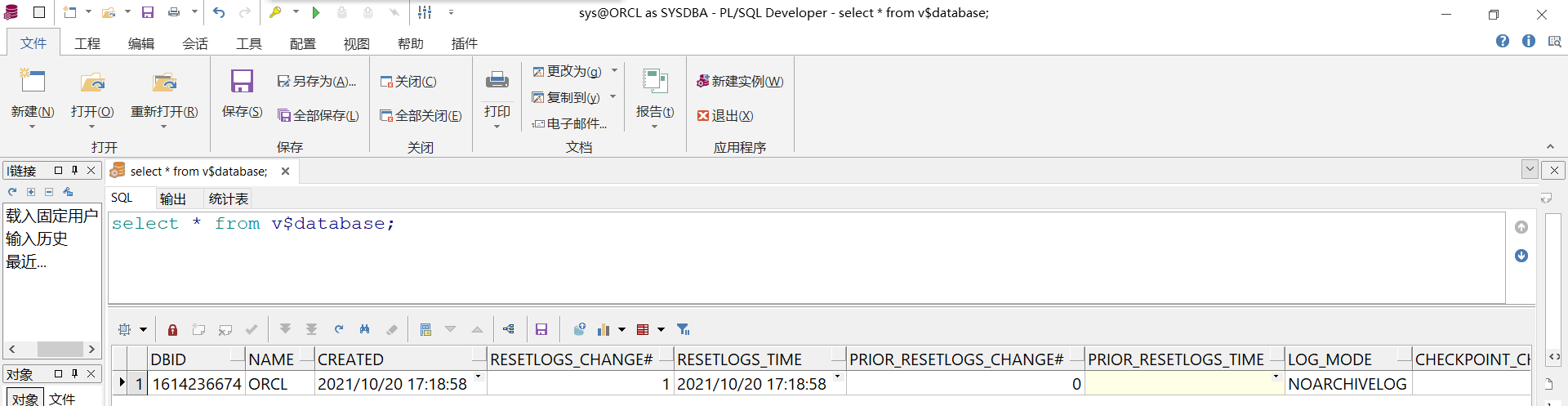The image size is (1568, 406).
Task: Click the Open folder icon in quick toolbar
Action: (x=108, y=12)
